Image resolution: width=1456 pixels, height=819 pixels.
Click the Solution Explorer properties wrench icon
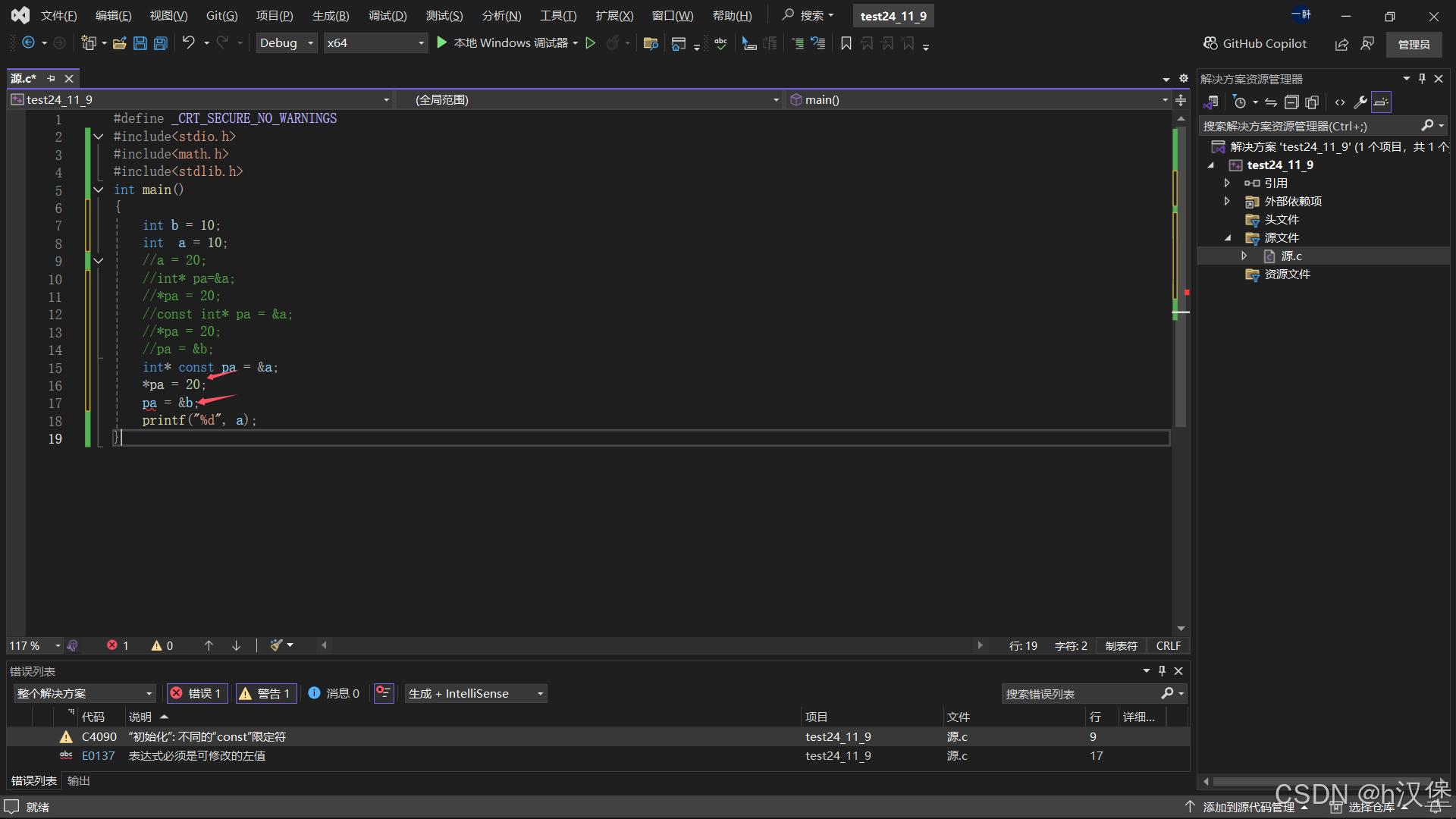1360,102
